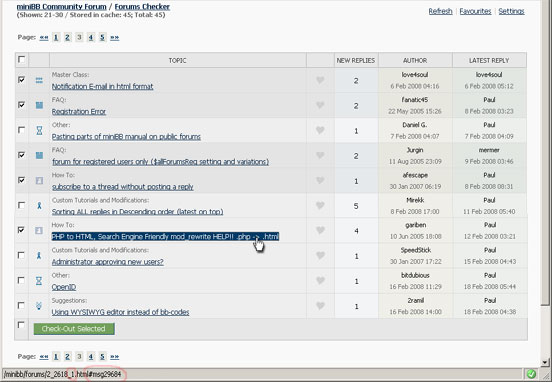Click the forum icon beside Registration Error topic
The width and height of the screenshot is (552, 382).
pos(39,105)
